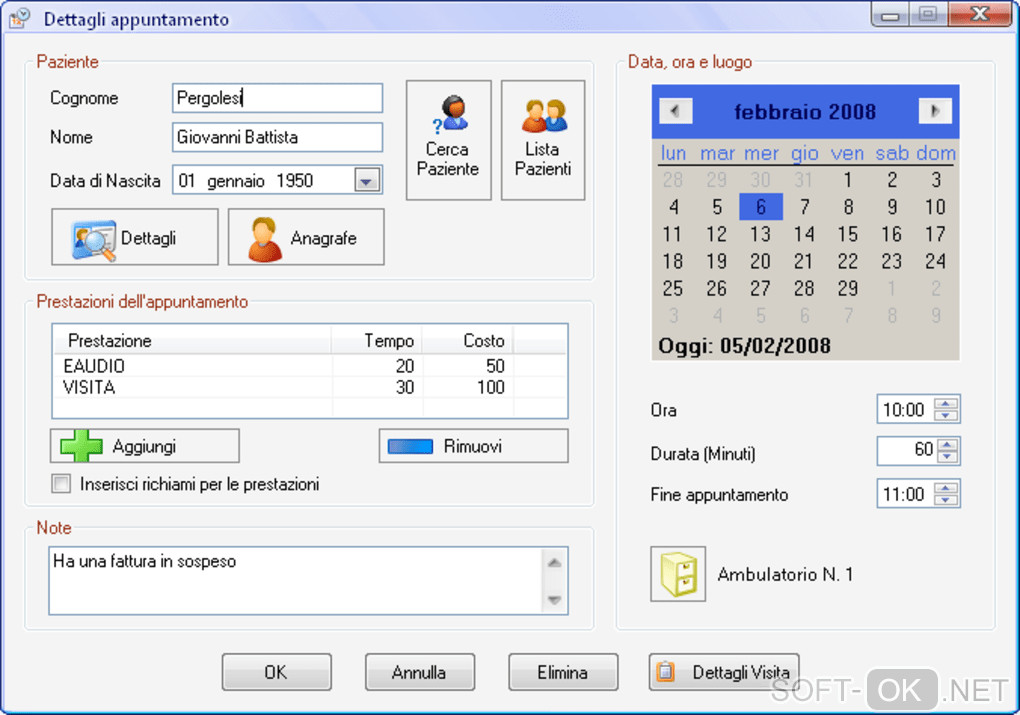Open patient Dettagli button
The image size is (1020, 715).
click(x=135, y=237)
